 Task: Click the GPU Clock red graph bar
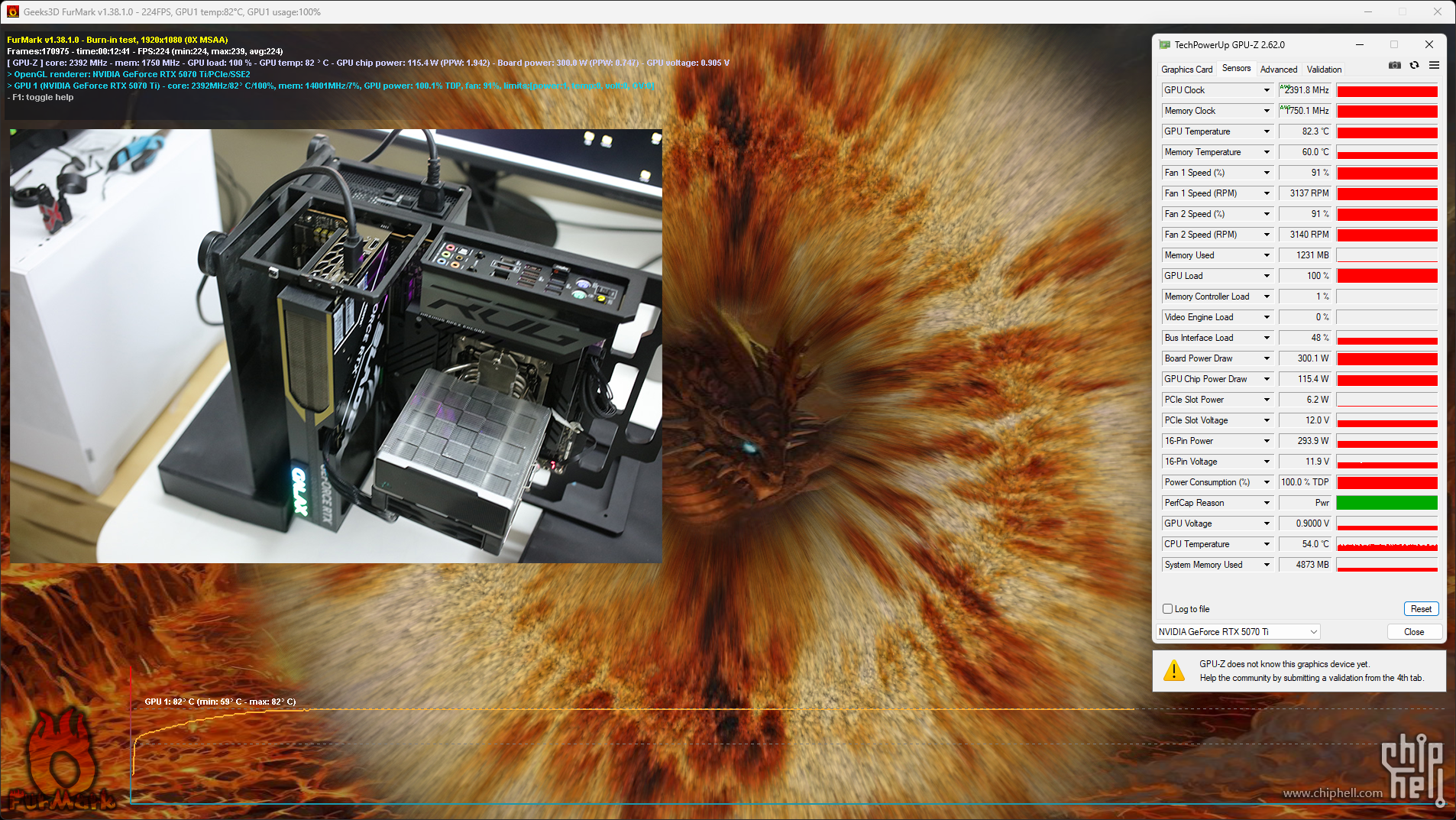coord(1386,90)
